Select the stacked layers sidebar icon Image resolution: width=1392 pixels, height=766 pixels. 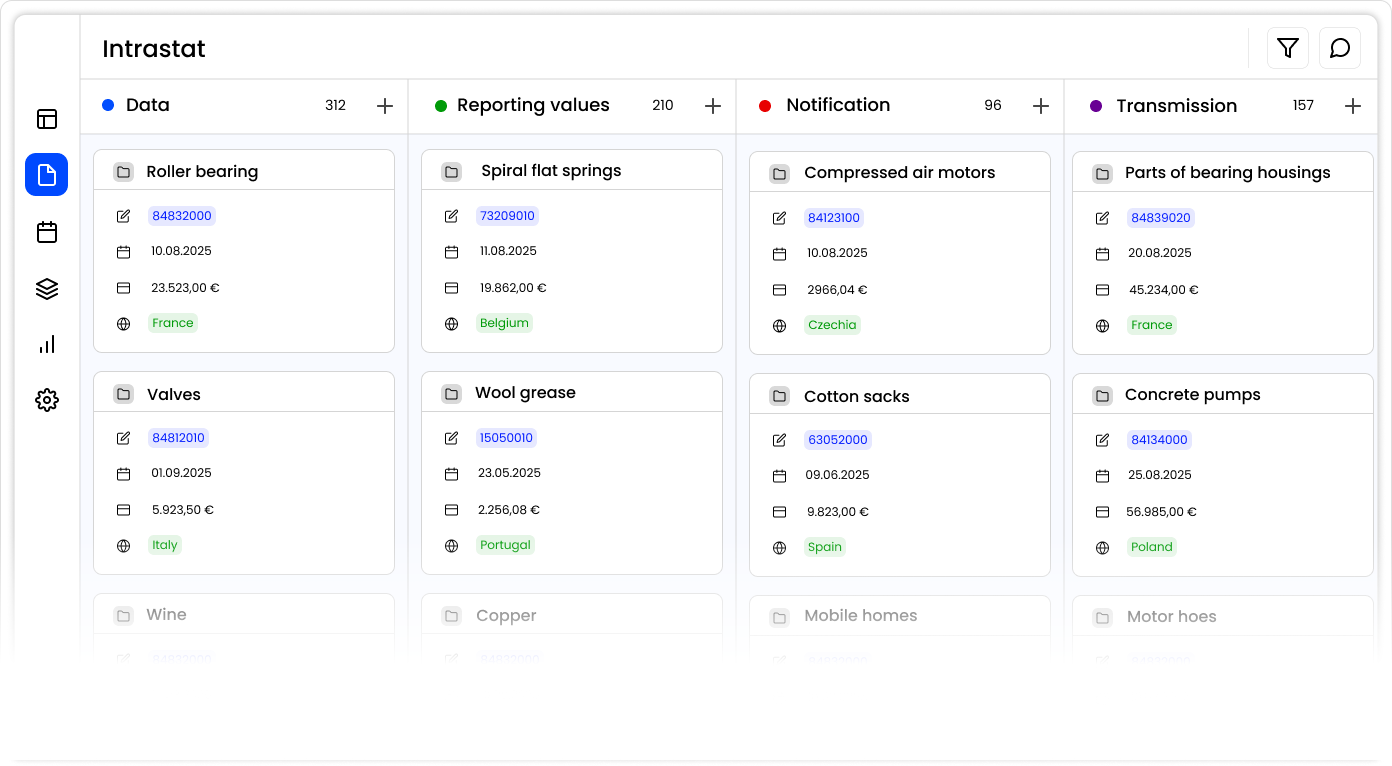tap(47, 289)
